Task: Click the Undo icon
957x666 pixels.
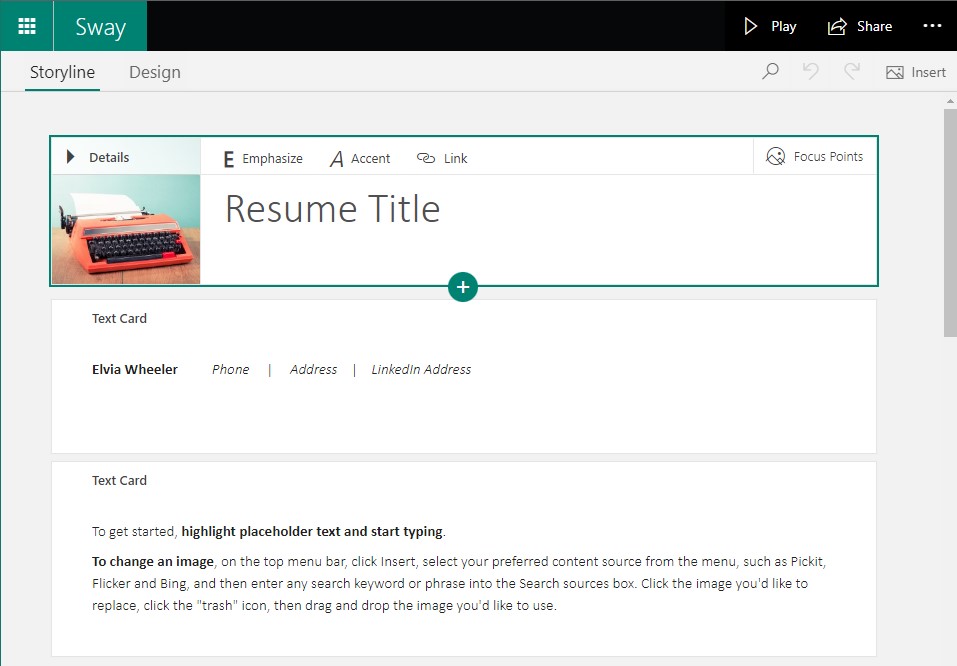Action: 809,71
